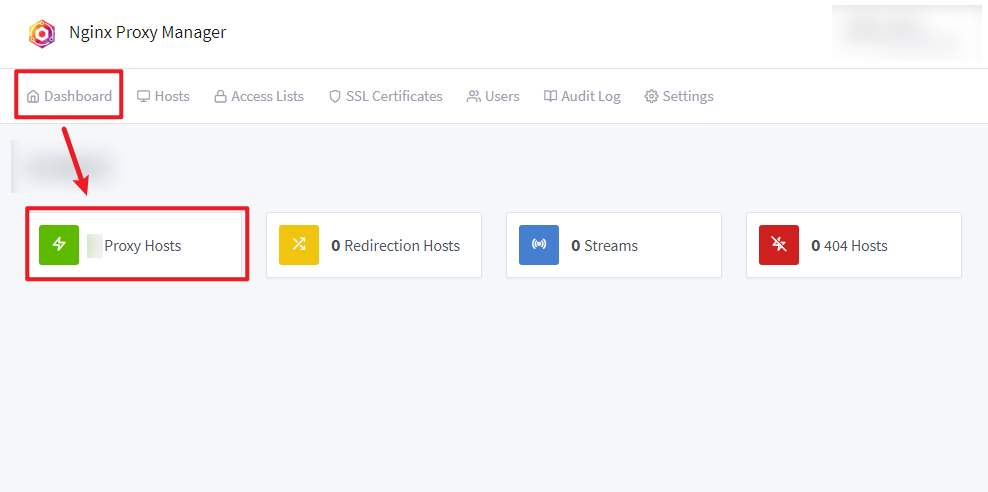Click the Nginx Proxy Manager hexagon logo
This screenshot has height=492, width=988.
coord(42,33)
